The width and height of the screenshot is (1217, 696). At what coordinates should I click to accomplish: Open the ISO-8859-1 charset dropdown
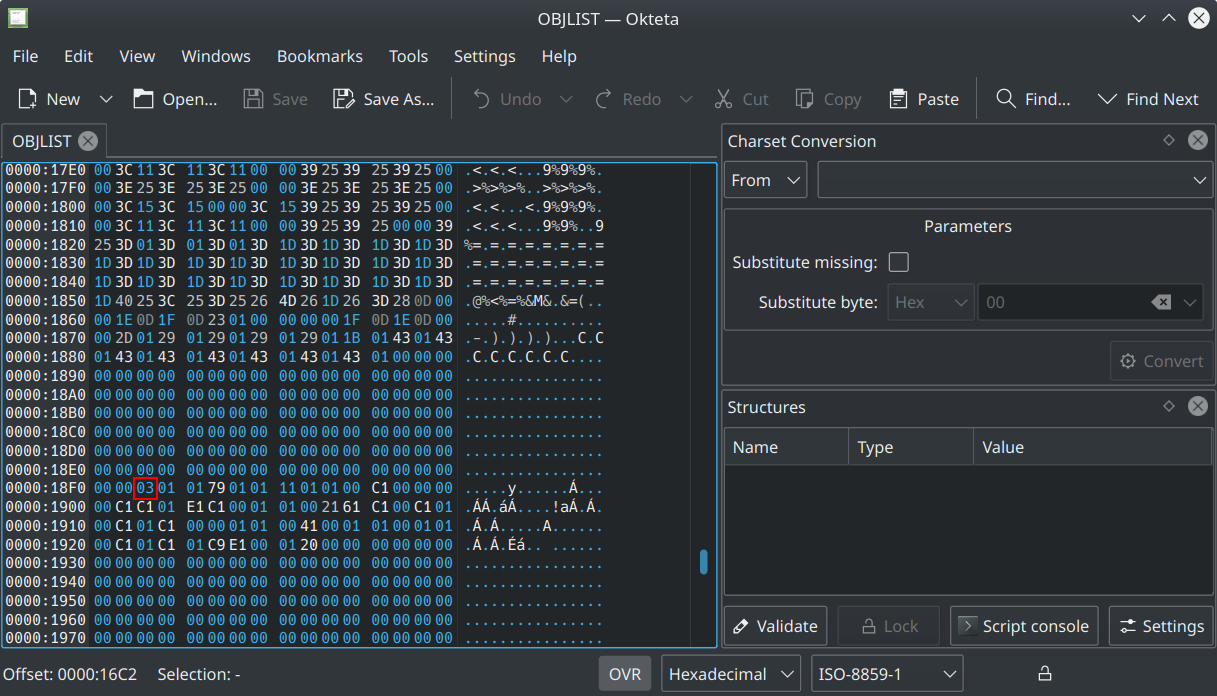click(x=886, y=674)
